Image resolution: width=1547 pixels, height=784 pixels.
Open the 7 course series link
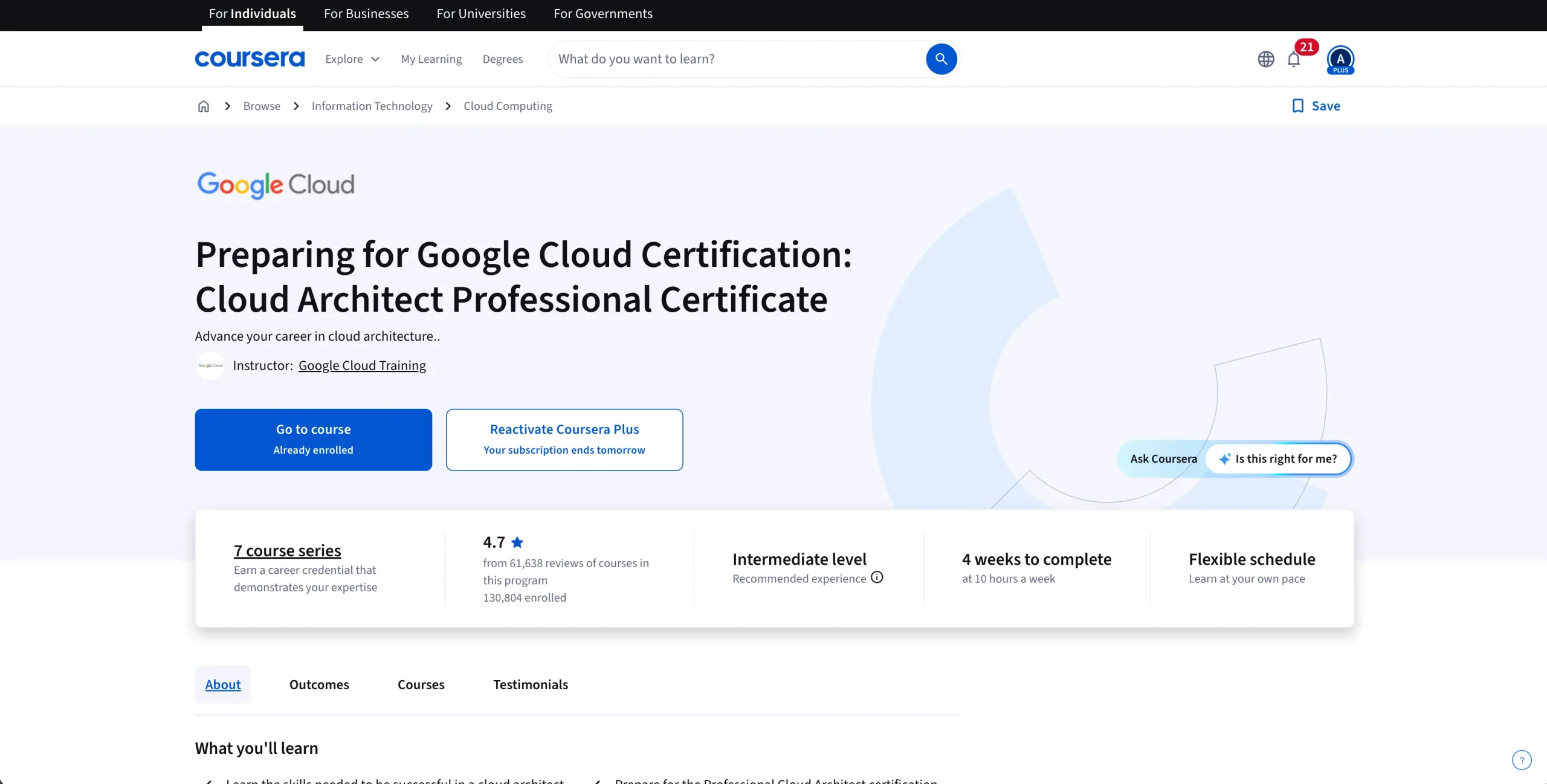point(288,551)
